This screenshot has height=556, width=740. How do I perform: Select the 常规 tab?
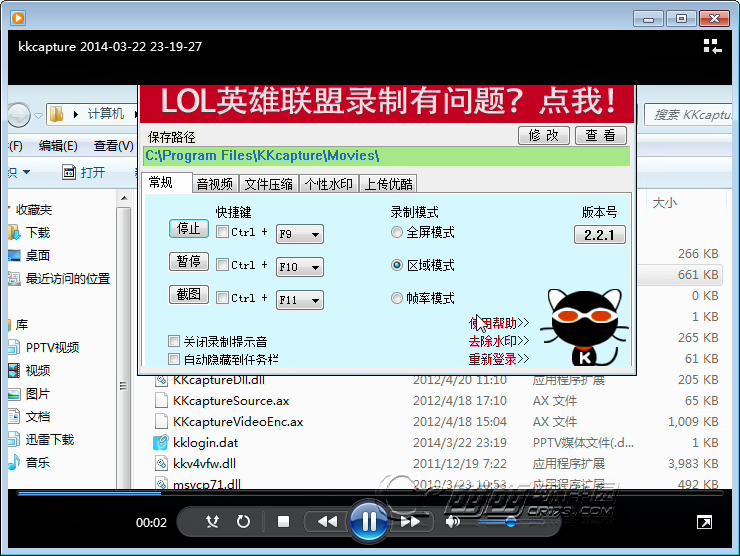pos(167,183)
